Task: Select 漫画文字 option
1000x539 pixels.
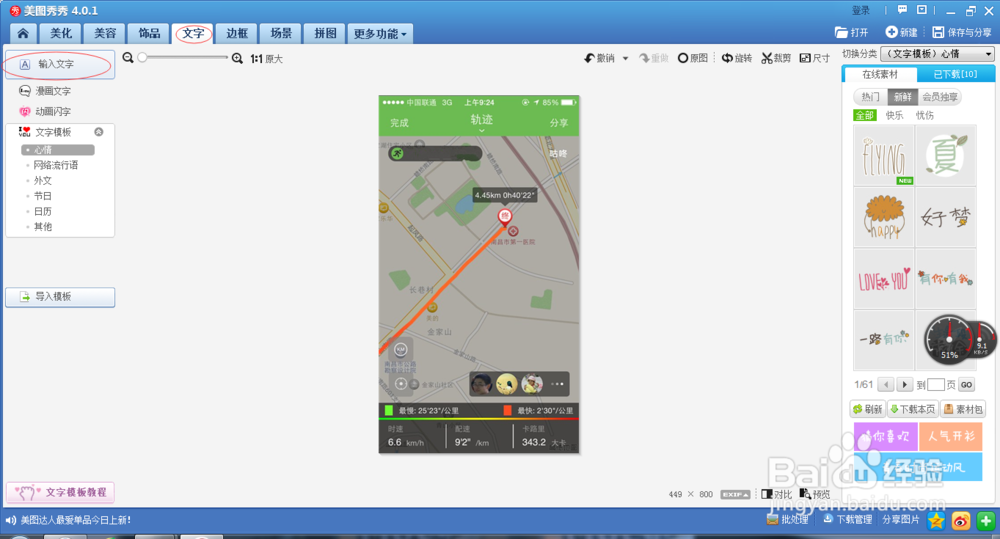Action: (45, 91)
